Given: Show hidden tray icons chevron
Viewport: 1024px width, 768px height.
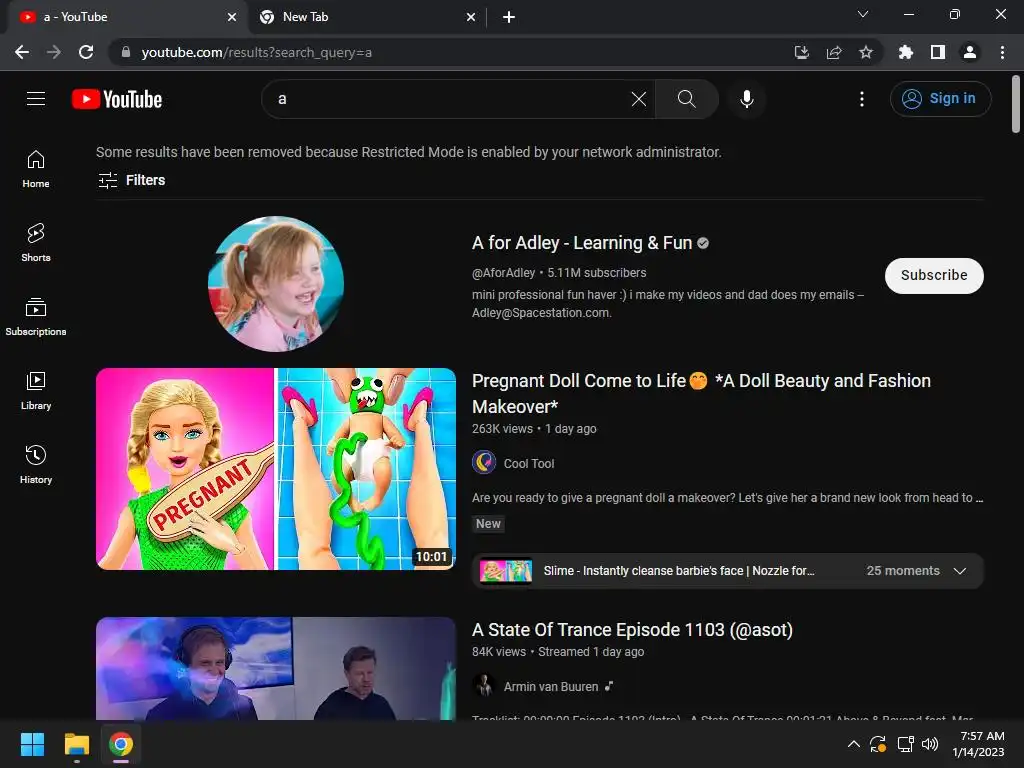Looking at the screenshot, I should tap(854, 744).
